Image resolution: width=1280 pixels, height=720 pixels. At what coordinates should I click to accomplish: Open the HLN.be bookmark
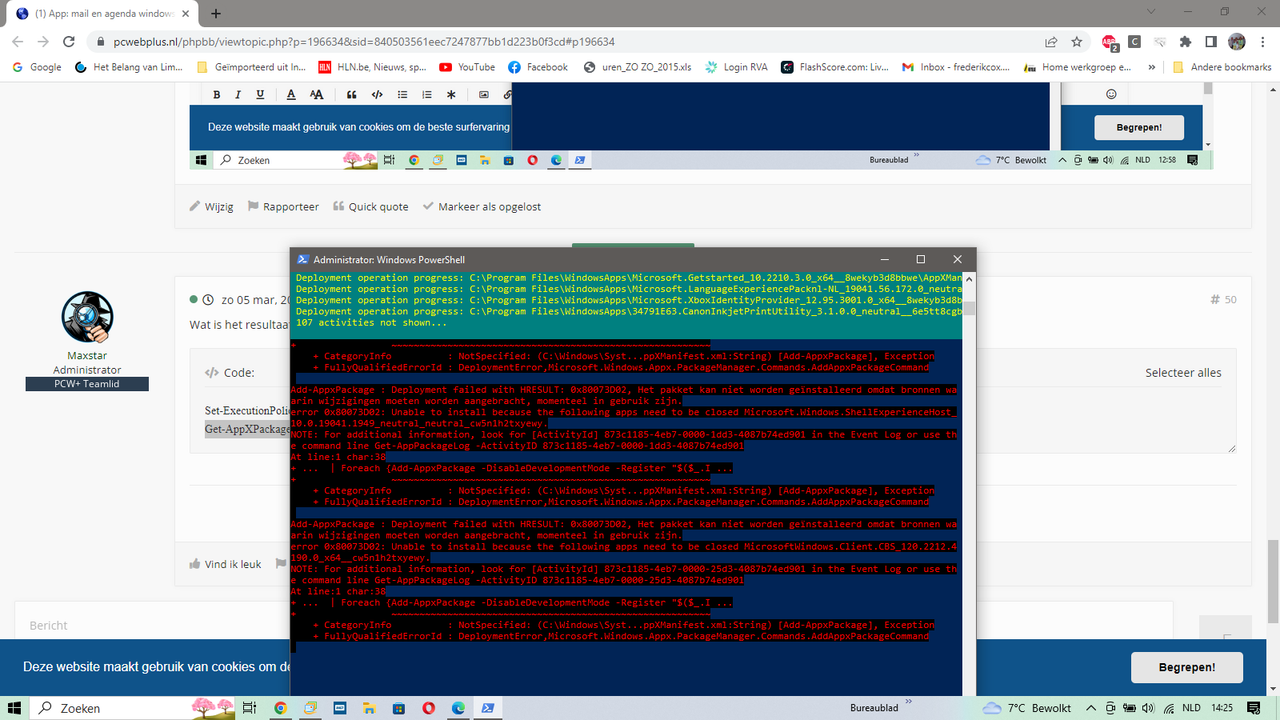pyautogui.click(x=372, y=67)
